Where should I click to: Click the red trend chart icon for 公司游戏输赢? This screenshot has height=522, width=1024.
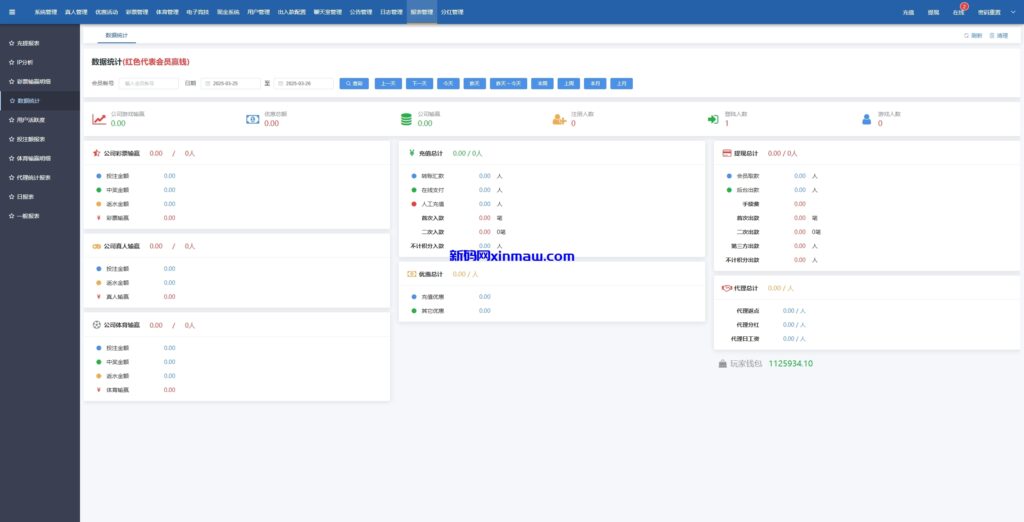coord(99,119)
